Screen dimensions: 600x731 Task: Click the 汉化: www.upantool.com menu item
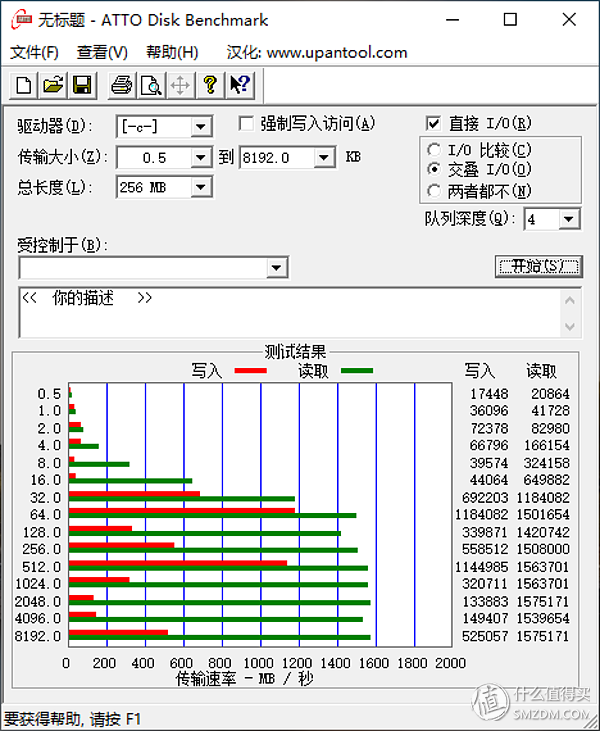point(317,52)
